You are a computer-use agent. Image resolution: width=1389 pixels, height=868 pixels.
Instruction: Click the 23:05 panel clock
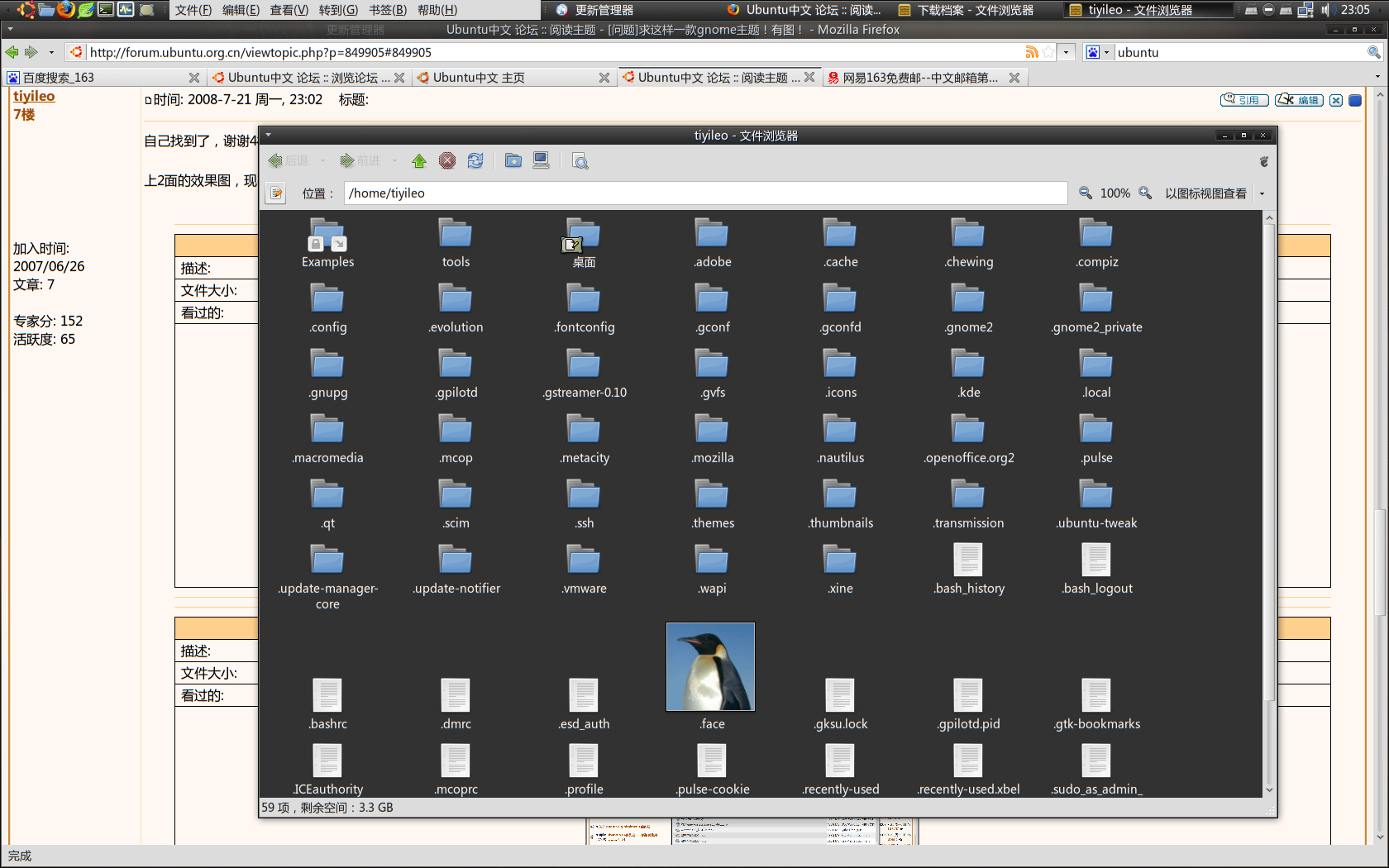(1356, 10)
